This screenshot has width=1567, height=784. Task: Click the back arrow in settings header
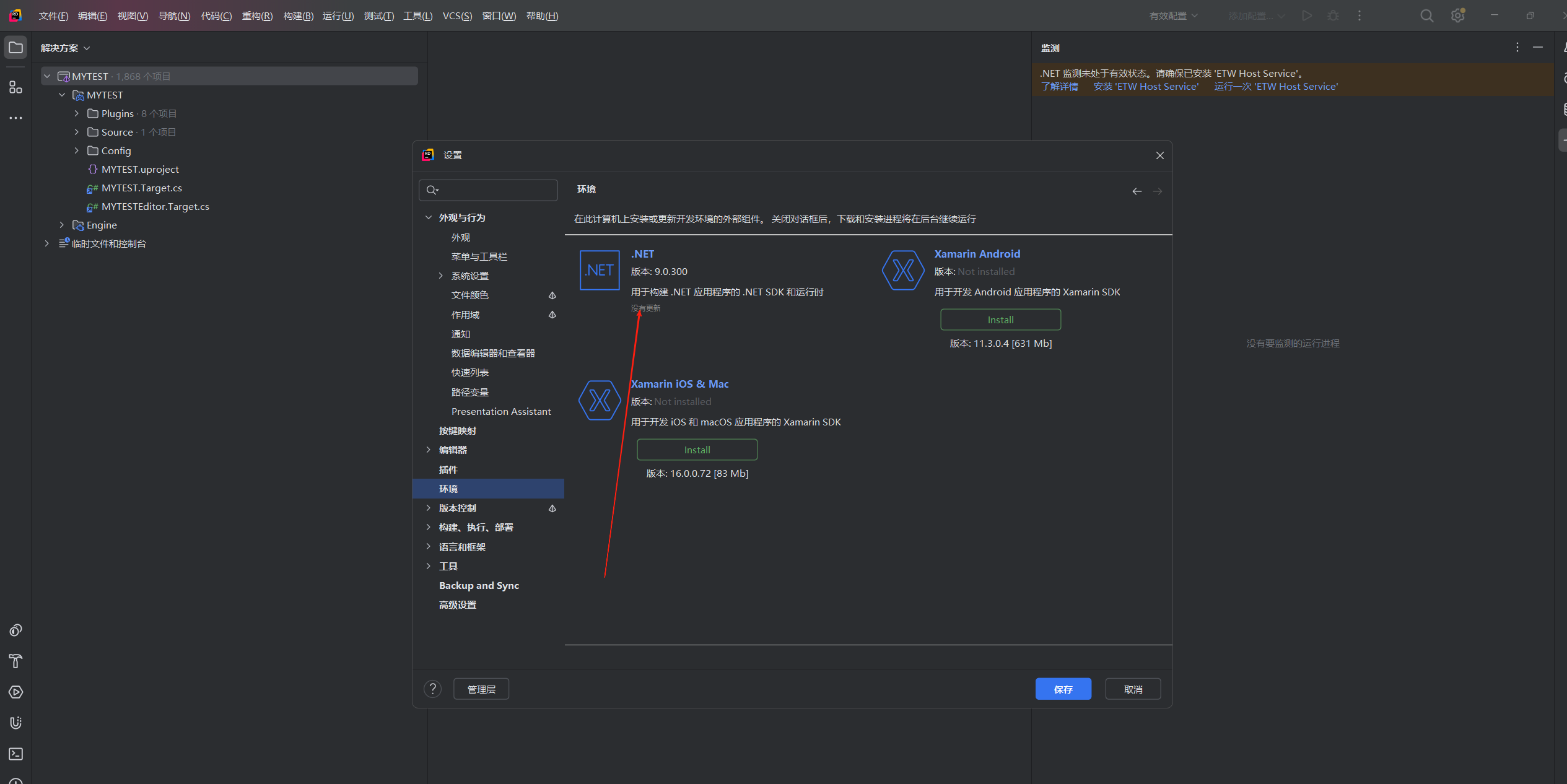(x=1137, y=191)
